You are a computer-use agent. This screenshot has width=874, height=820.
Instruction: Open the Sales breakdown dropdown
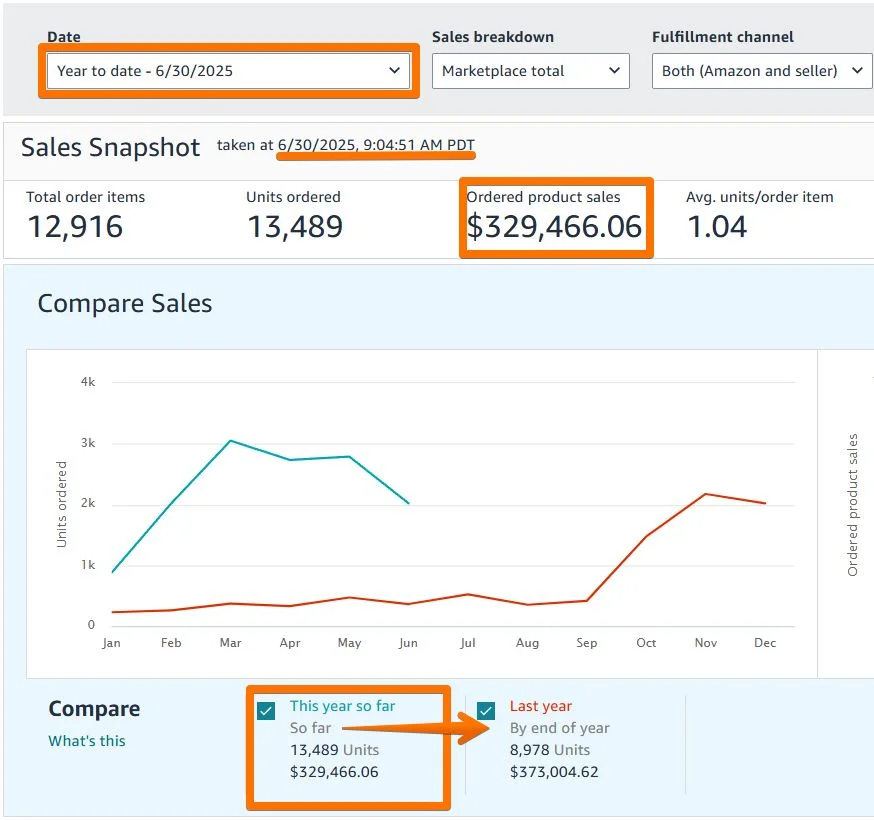530,71
